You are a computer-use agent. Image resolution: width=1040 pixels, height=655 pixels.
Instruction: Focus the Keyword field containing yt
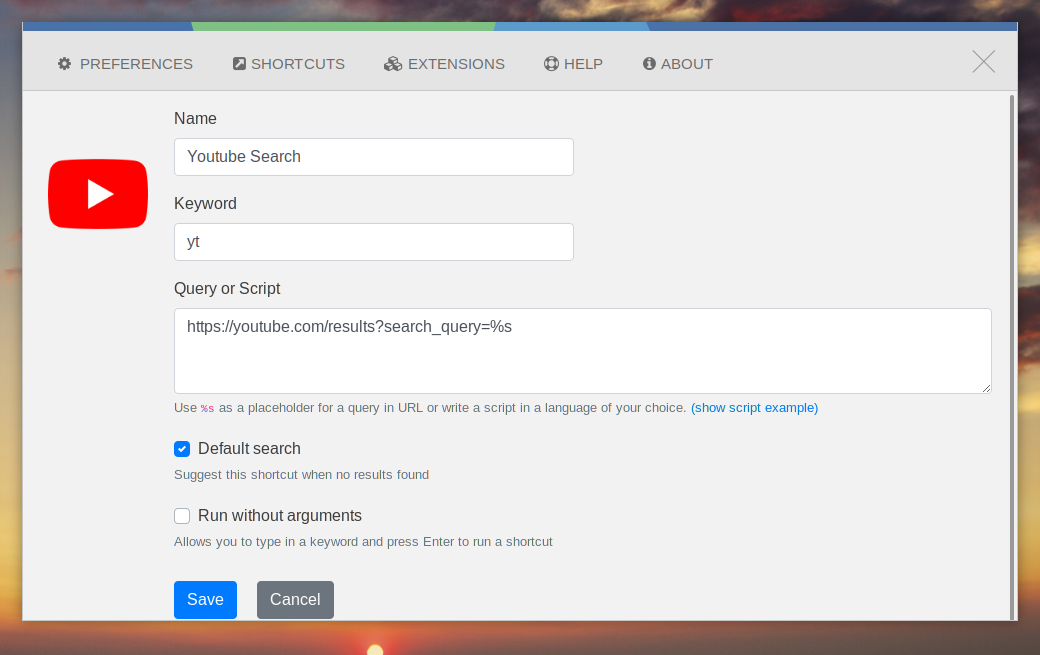tap(374, 242)
